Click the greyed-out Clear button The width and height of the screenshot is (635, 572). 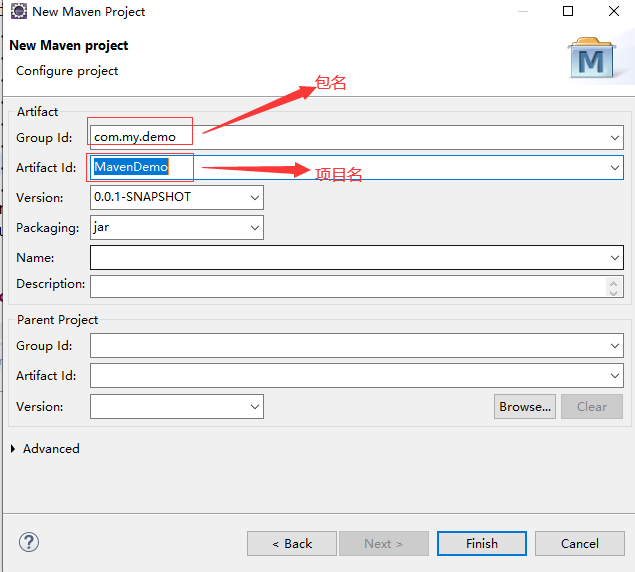point(592,406)
